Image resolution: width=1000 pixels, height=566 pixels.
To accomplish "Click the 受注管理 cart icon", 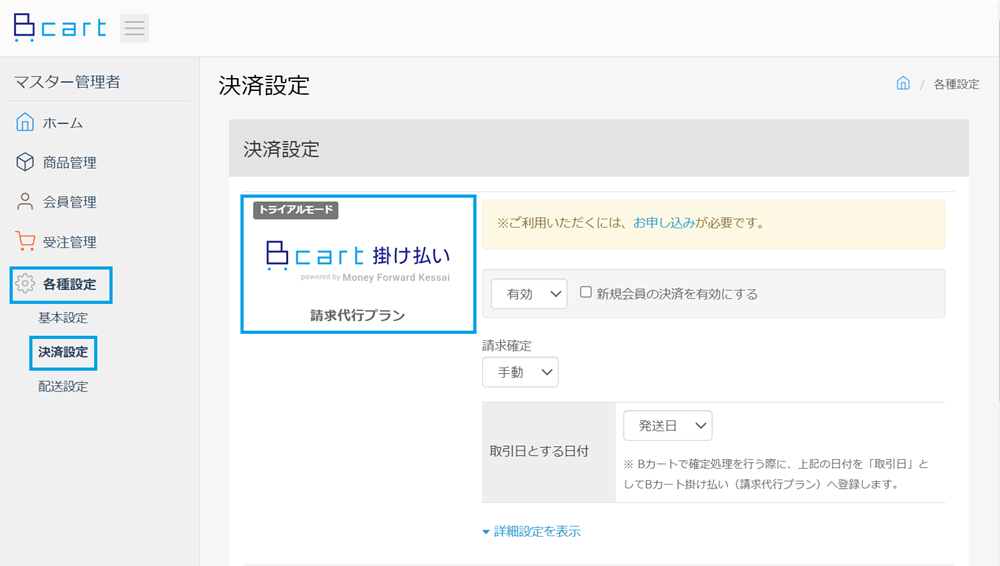I will (x=25, y=241).
